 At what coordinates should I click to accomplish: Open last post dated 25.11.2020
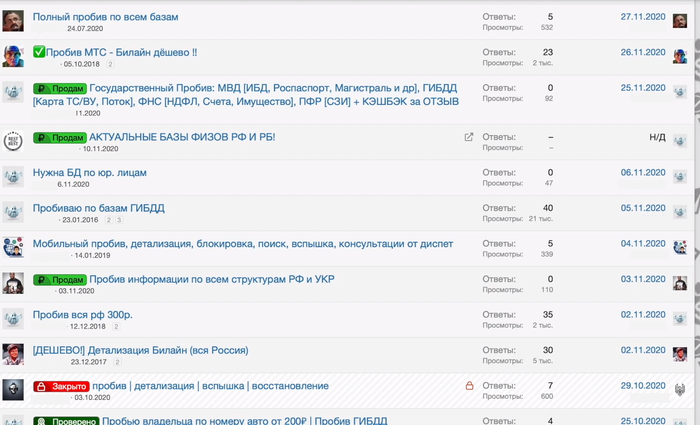(x=643, y=88)
